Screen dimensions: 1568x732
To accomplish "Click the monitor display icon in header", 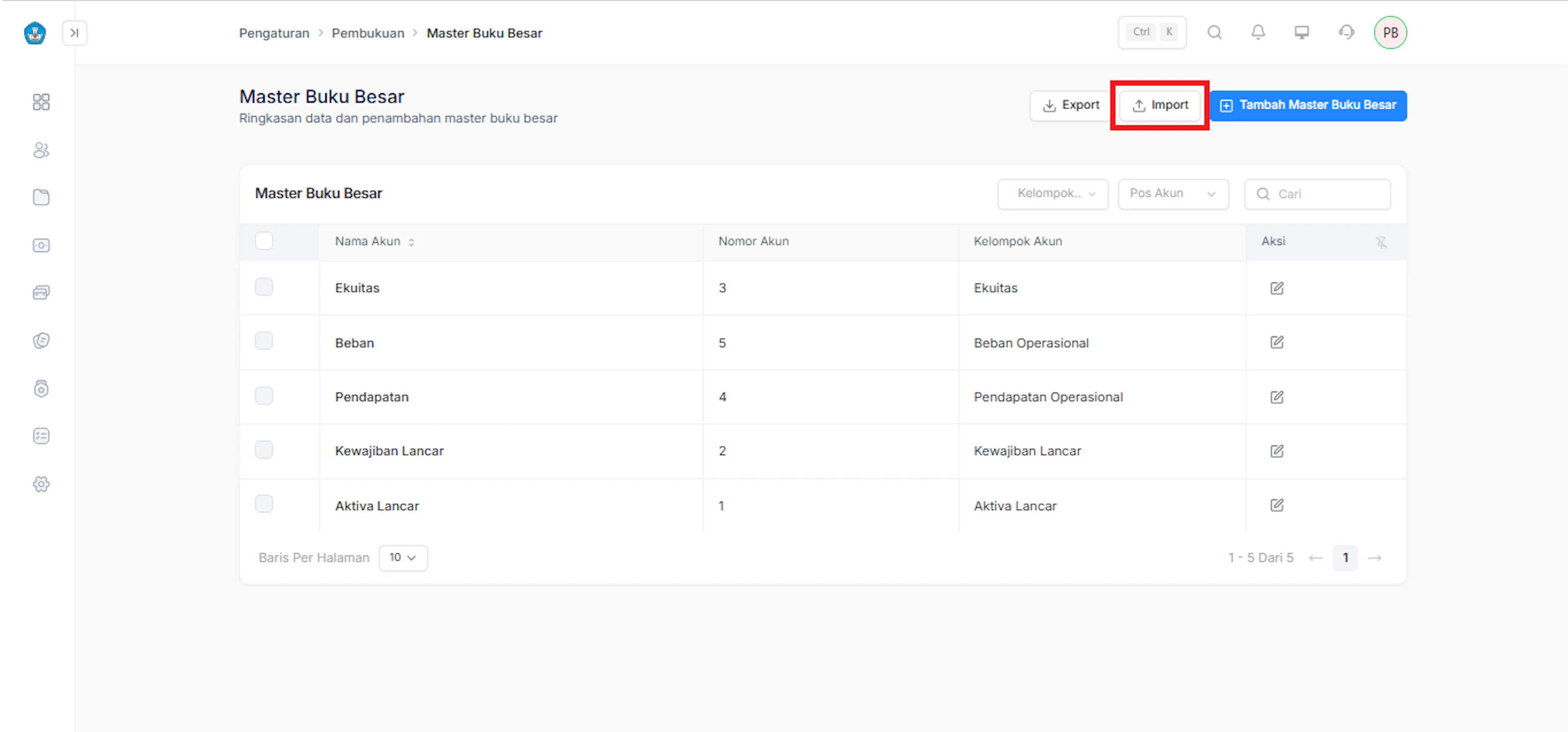I will click(x=1301, y=32).
